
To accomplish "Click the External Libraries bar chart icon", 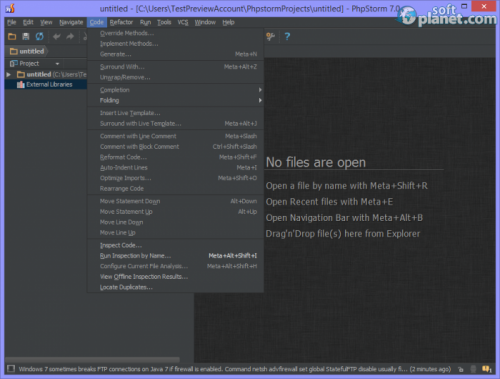I will 21,85.
